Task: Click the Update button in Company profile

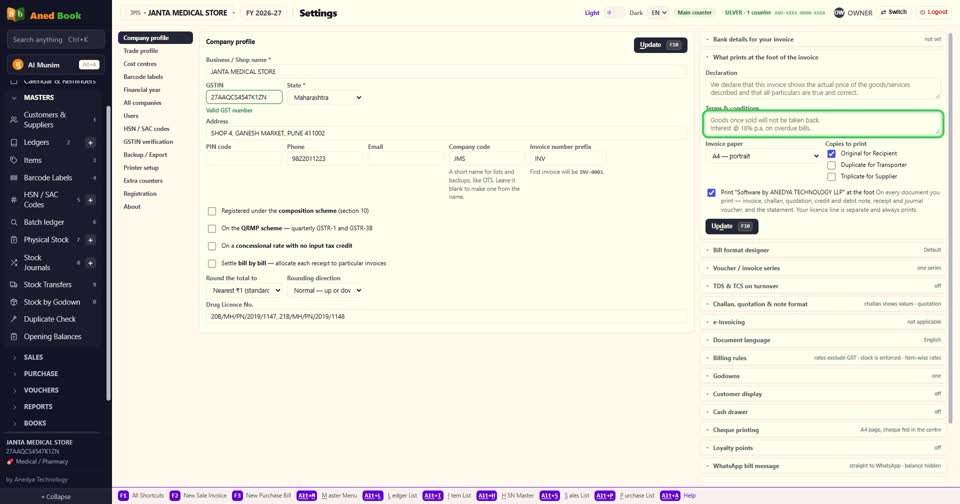Action: coord(660,45)
